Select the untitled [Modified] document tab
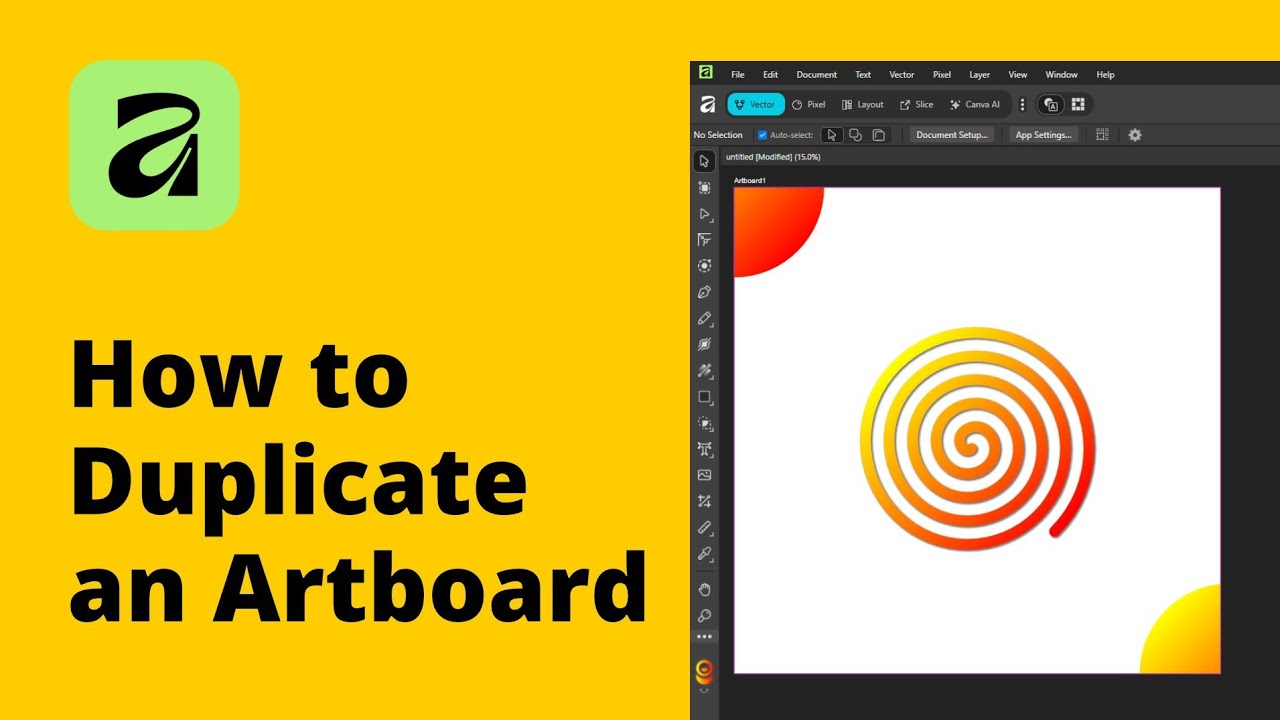 pyautogui.click(x=773, y=157)
